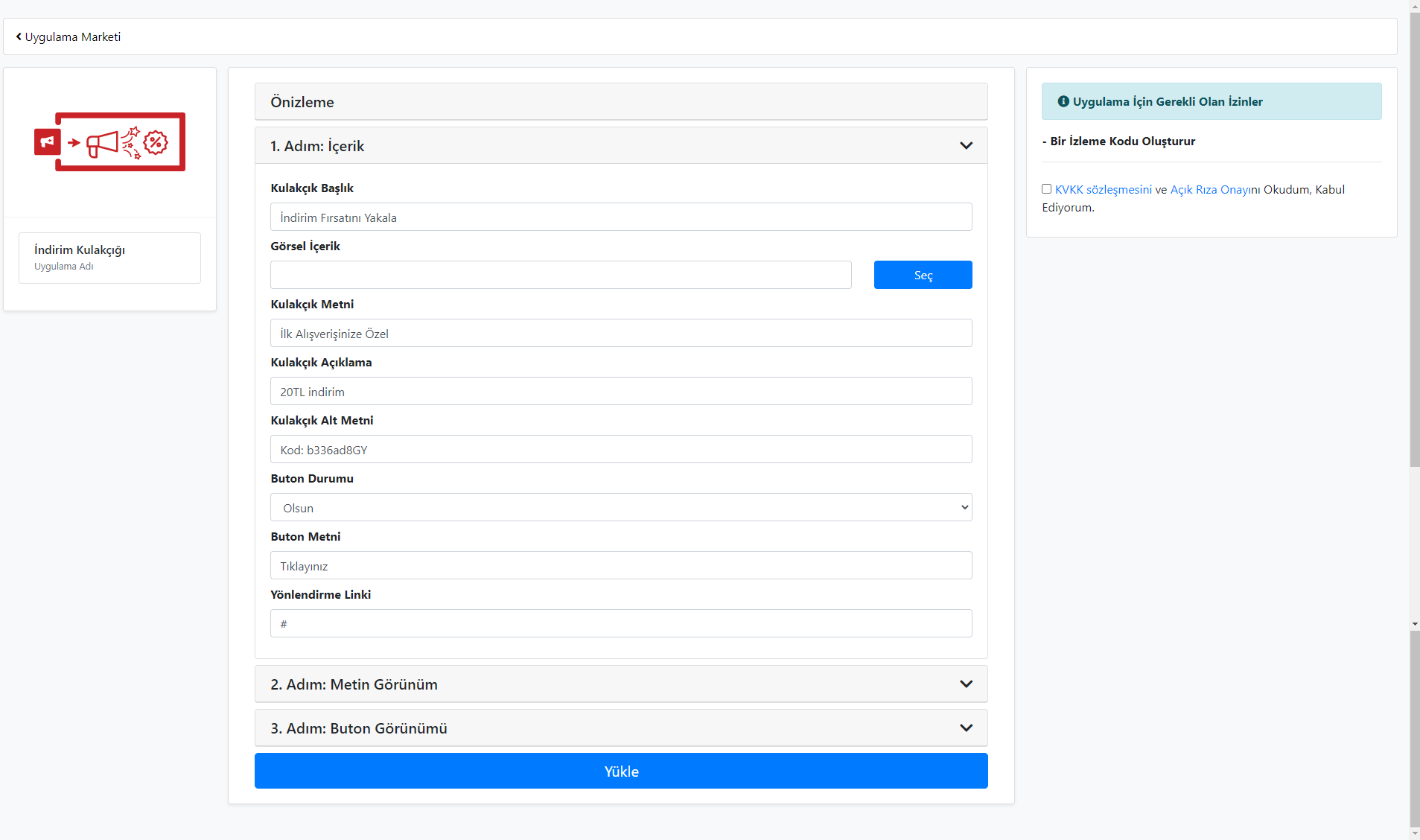This screenshot has width=1420, height=840.
Task: Expand the 2. Adım: Metin Görünüm chevron
Action: click(x=966, y=684)
